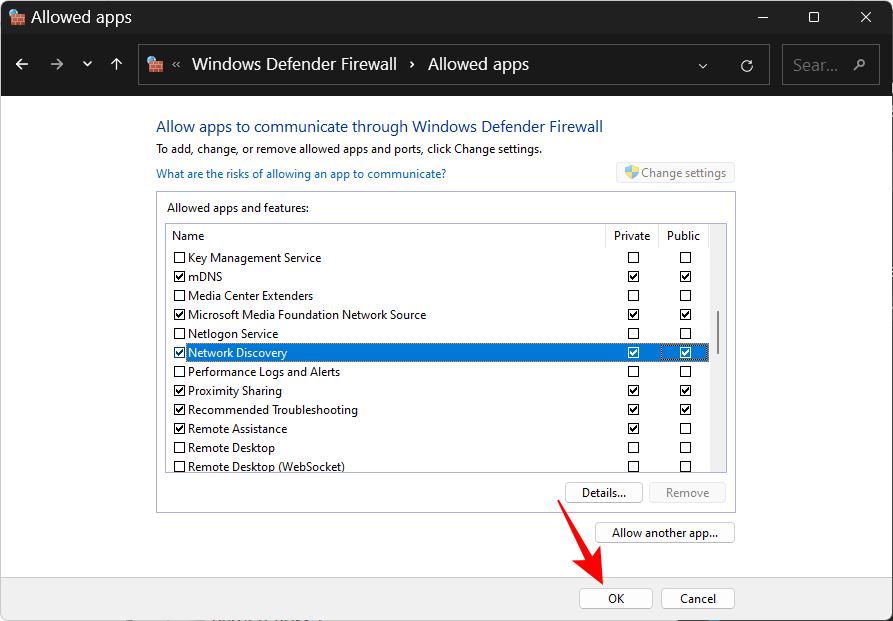The height and width of the screenshot is (621, 893).
Task: Open the risks of allowing apps link
Action: click(x=300, y=173)
